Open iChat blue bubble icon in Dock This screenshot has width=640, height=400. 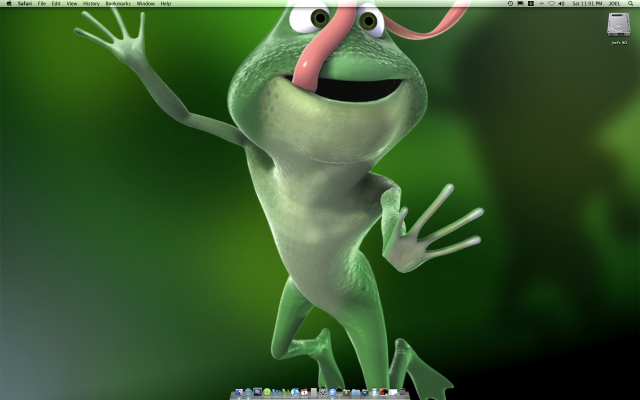(x=332, y=392)
